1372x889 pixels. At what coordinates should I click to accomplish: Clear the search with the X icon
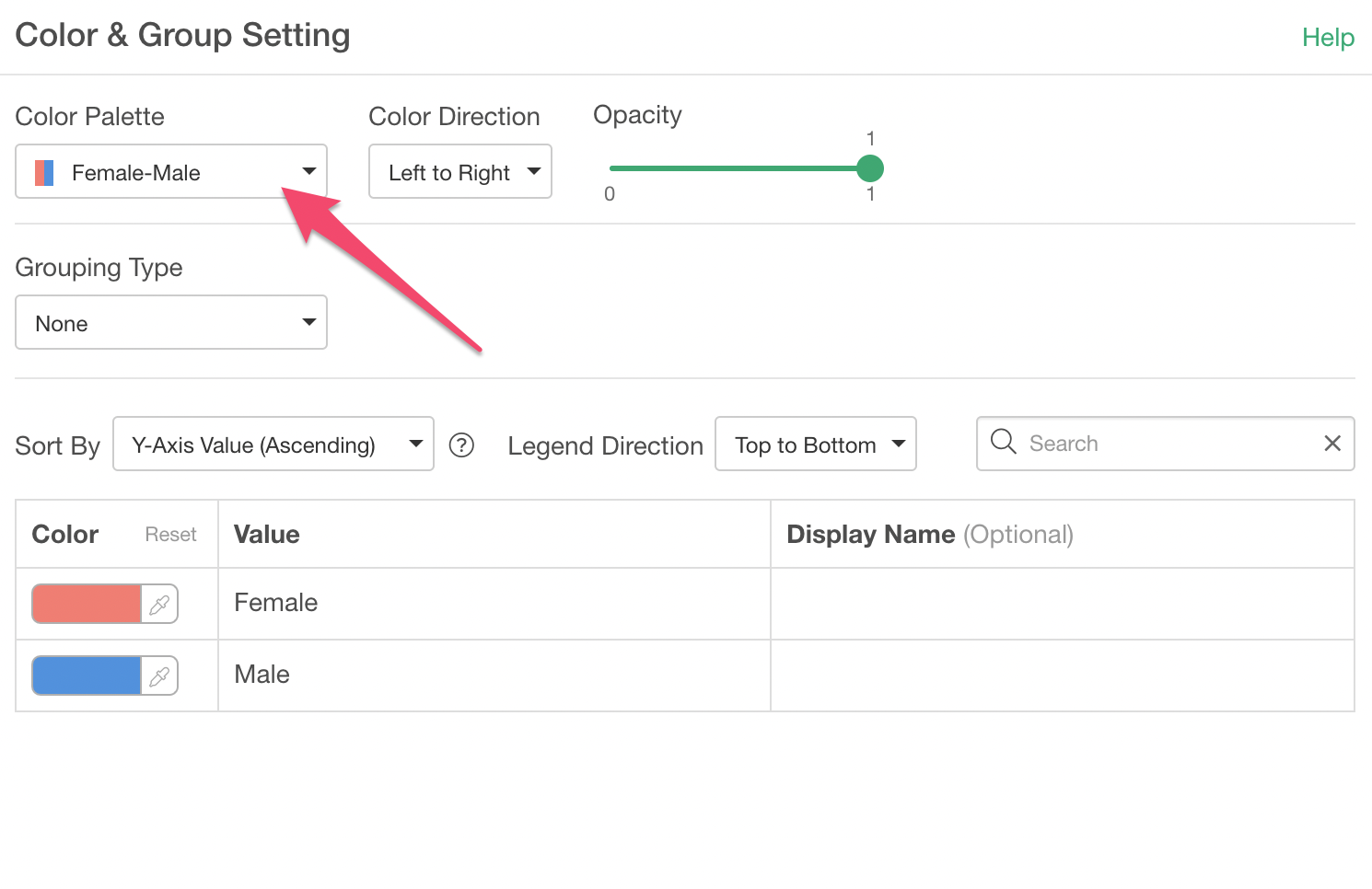1332,444
